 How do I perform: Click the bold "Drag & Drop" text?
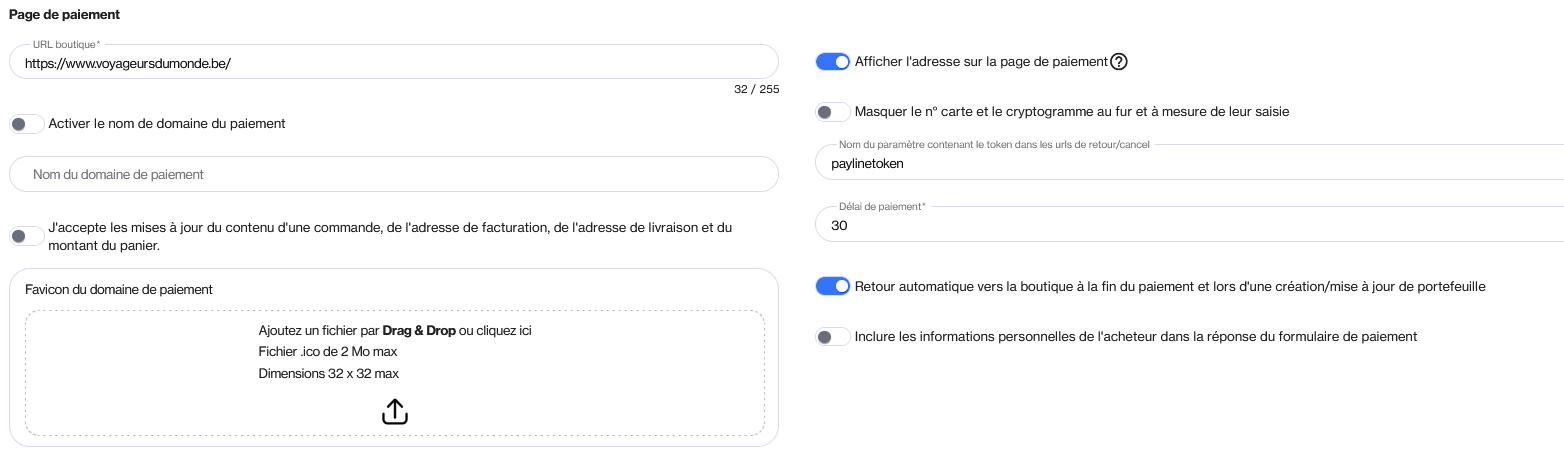point(419,330)
